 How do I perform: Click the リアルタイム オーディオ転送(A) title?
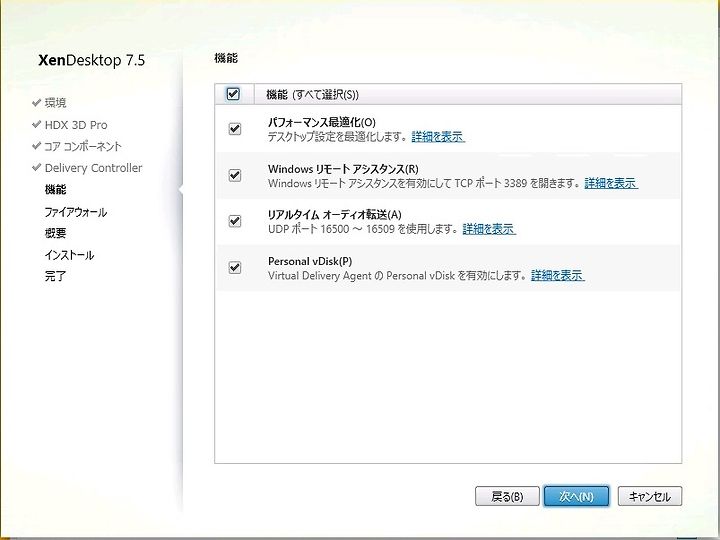(335, 215)
